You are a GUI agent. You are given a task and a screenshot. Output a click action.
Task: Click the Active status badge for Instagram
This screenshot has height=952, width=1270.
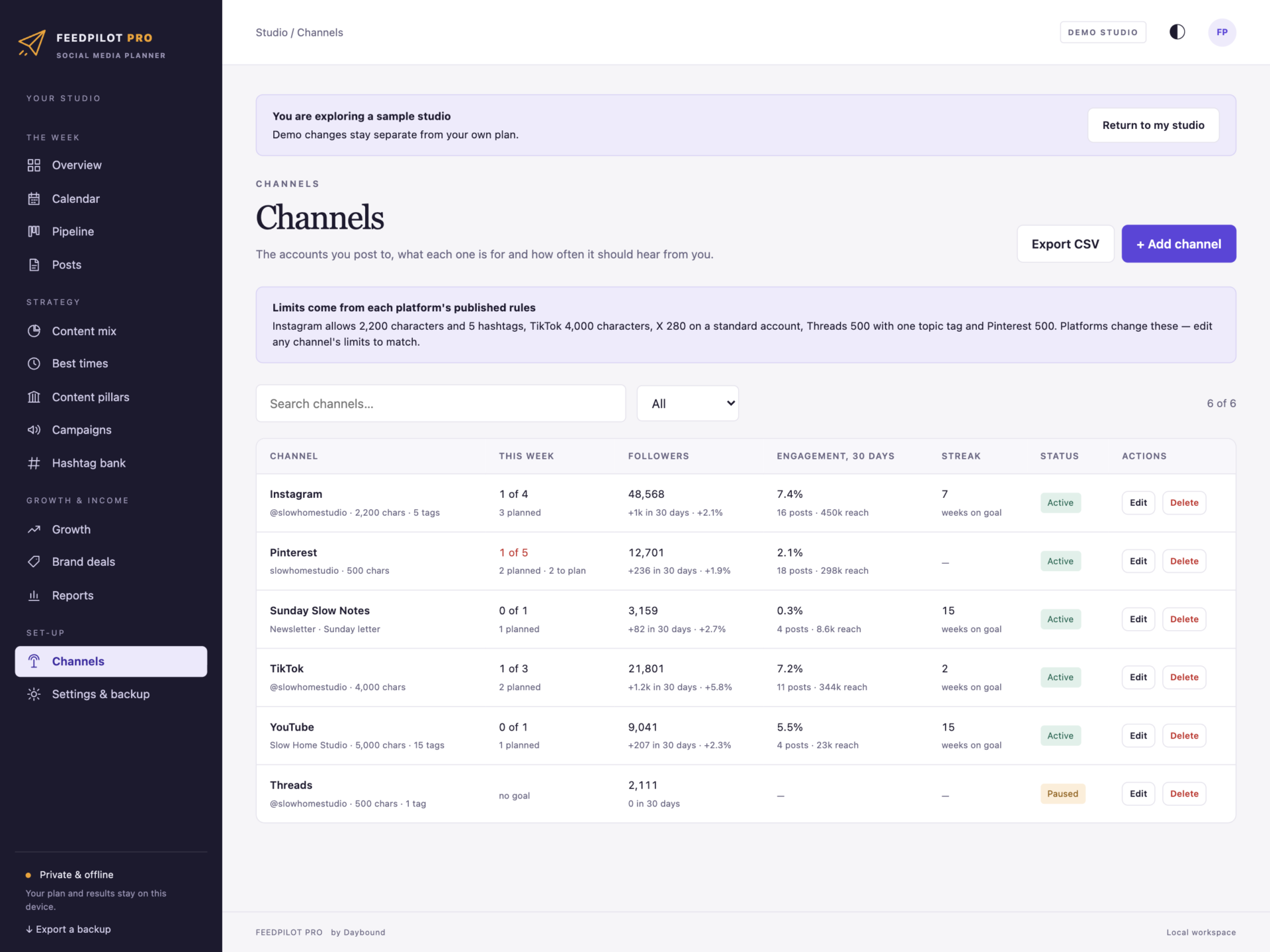[1060, 502]
